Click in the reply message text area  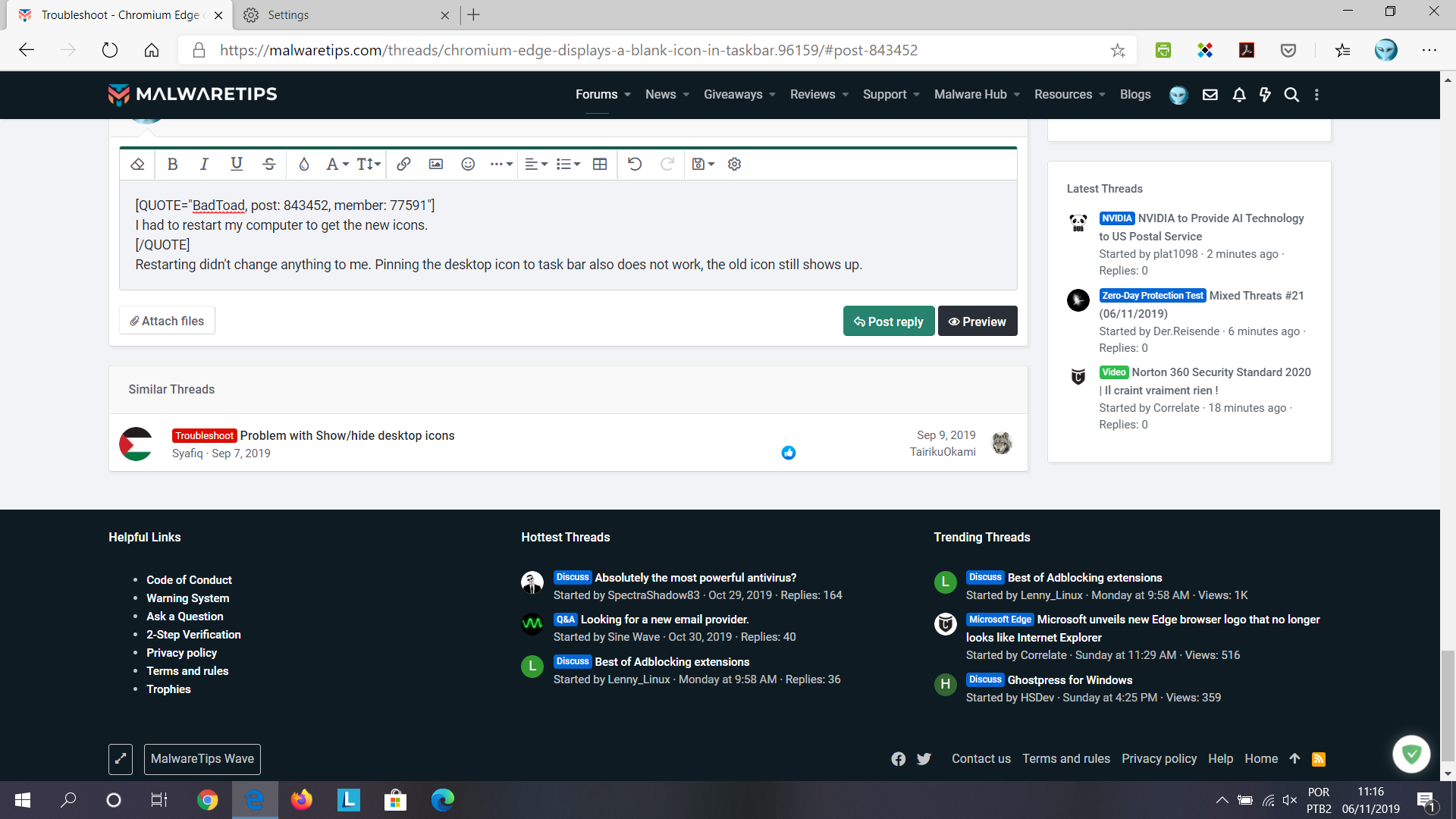tap(567, 235)
